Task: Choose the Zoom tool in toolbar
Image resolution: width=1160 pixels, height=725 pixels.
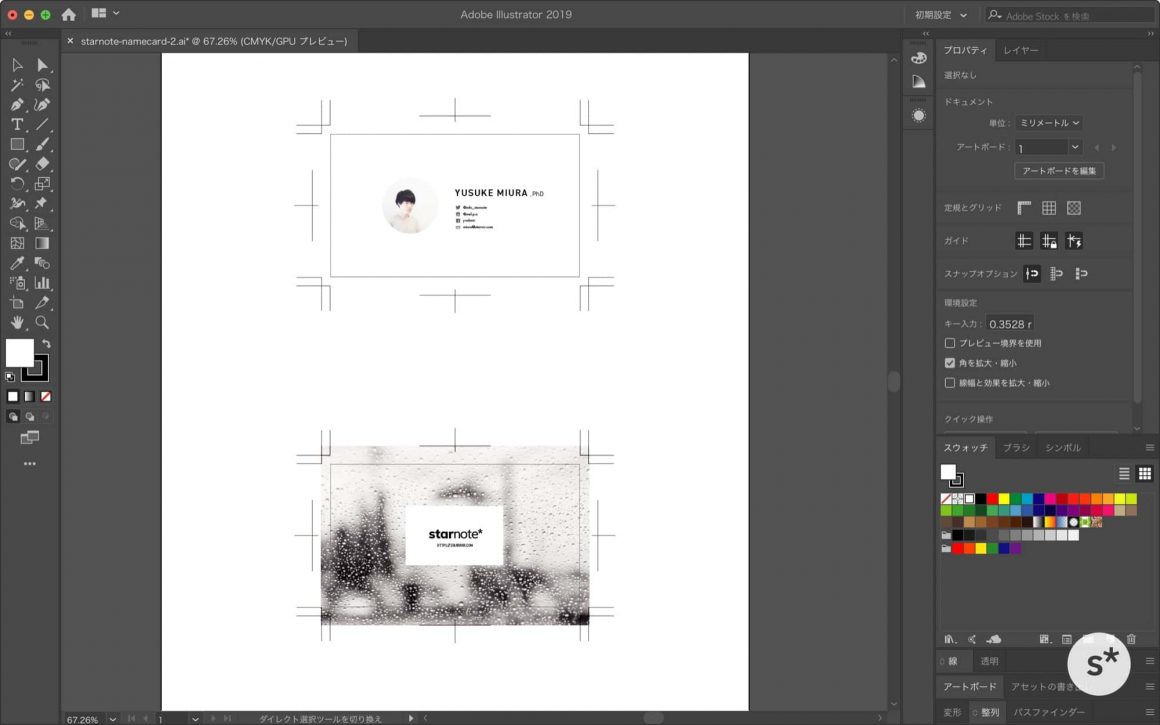Action: (42, 322)
